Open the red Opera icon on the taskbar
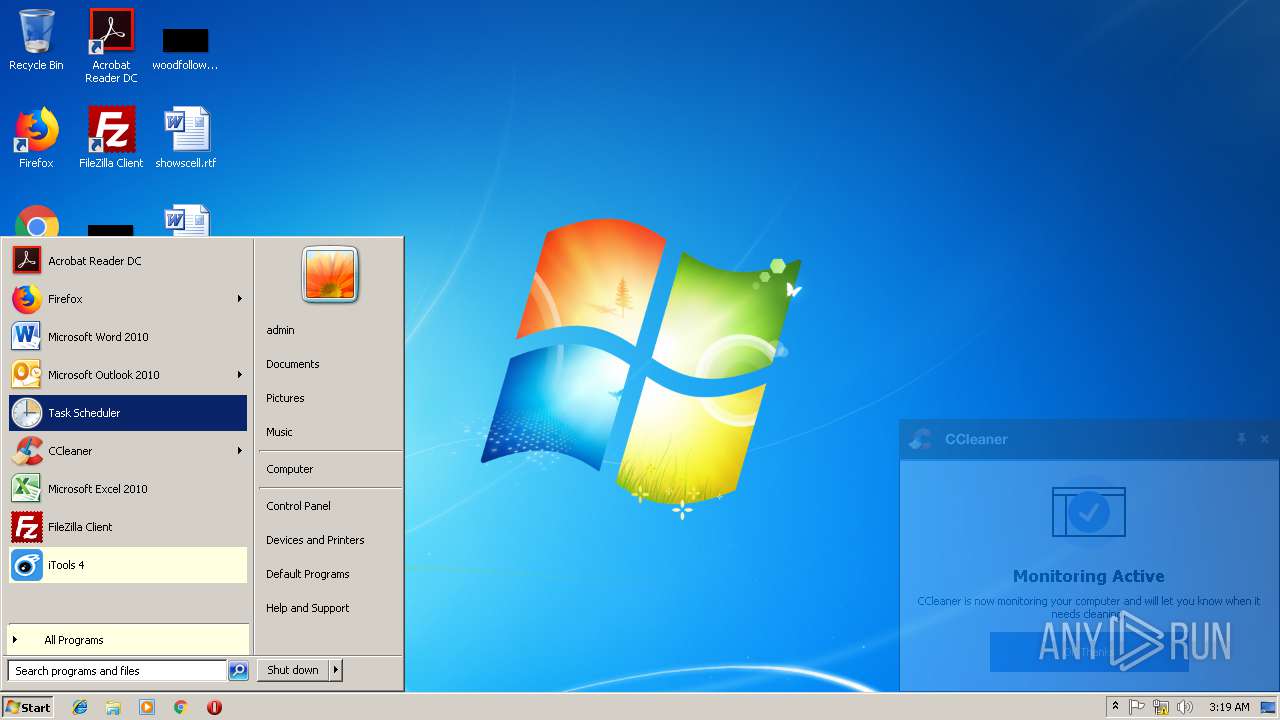1280x720 pixels. (214, 707)
